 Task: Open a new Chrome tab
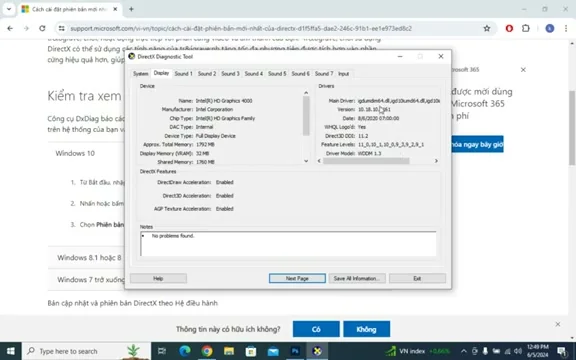coord(131,9)
